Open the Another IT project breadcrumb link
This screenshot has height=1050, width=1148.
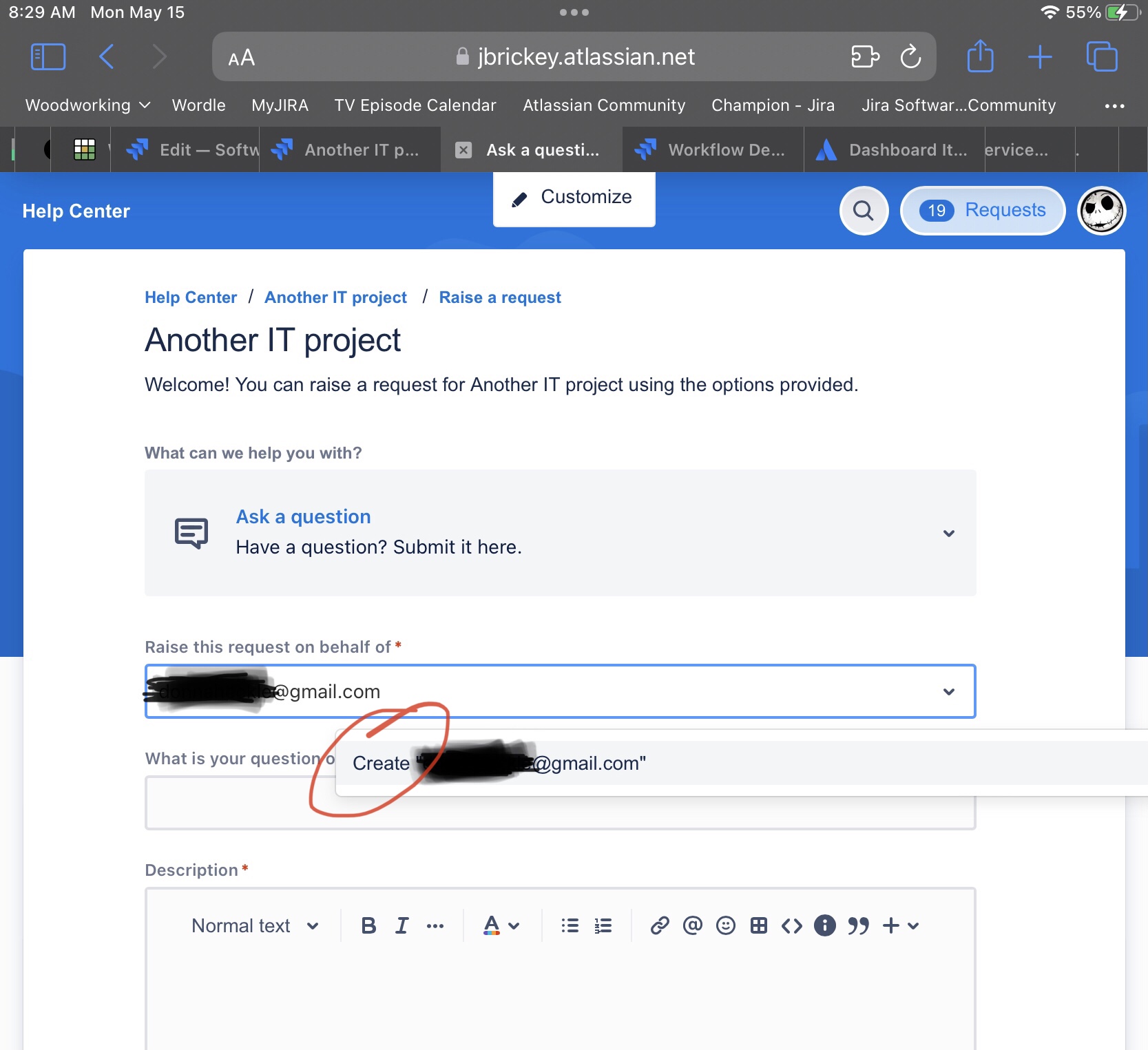[336, 297]
